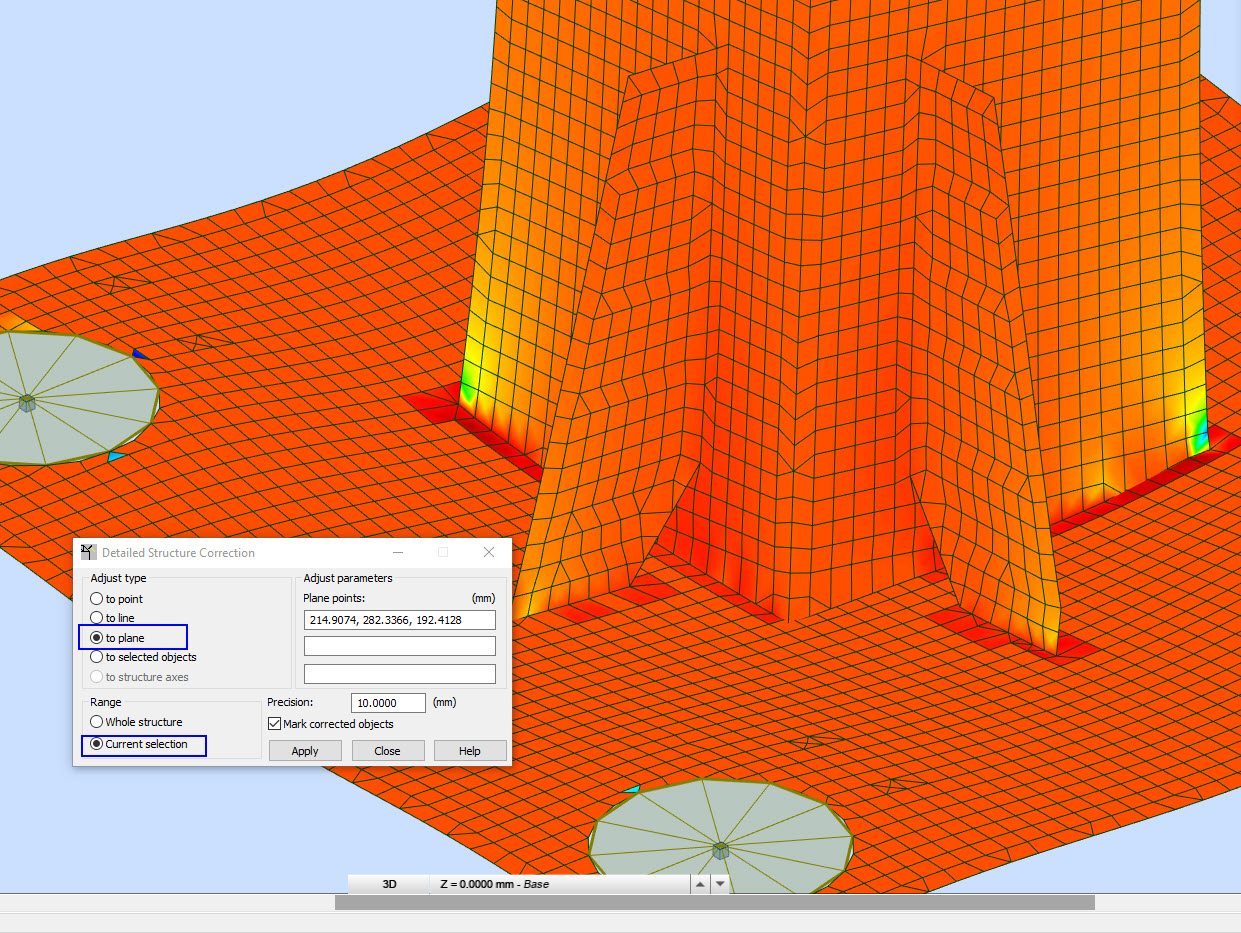This screenshot has width=1241, height=933.
Task: Choose "to selected objects" adjust type
Action: coord(97,657)
